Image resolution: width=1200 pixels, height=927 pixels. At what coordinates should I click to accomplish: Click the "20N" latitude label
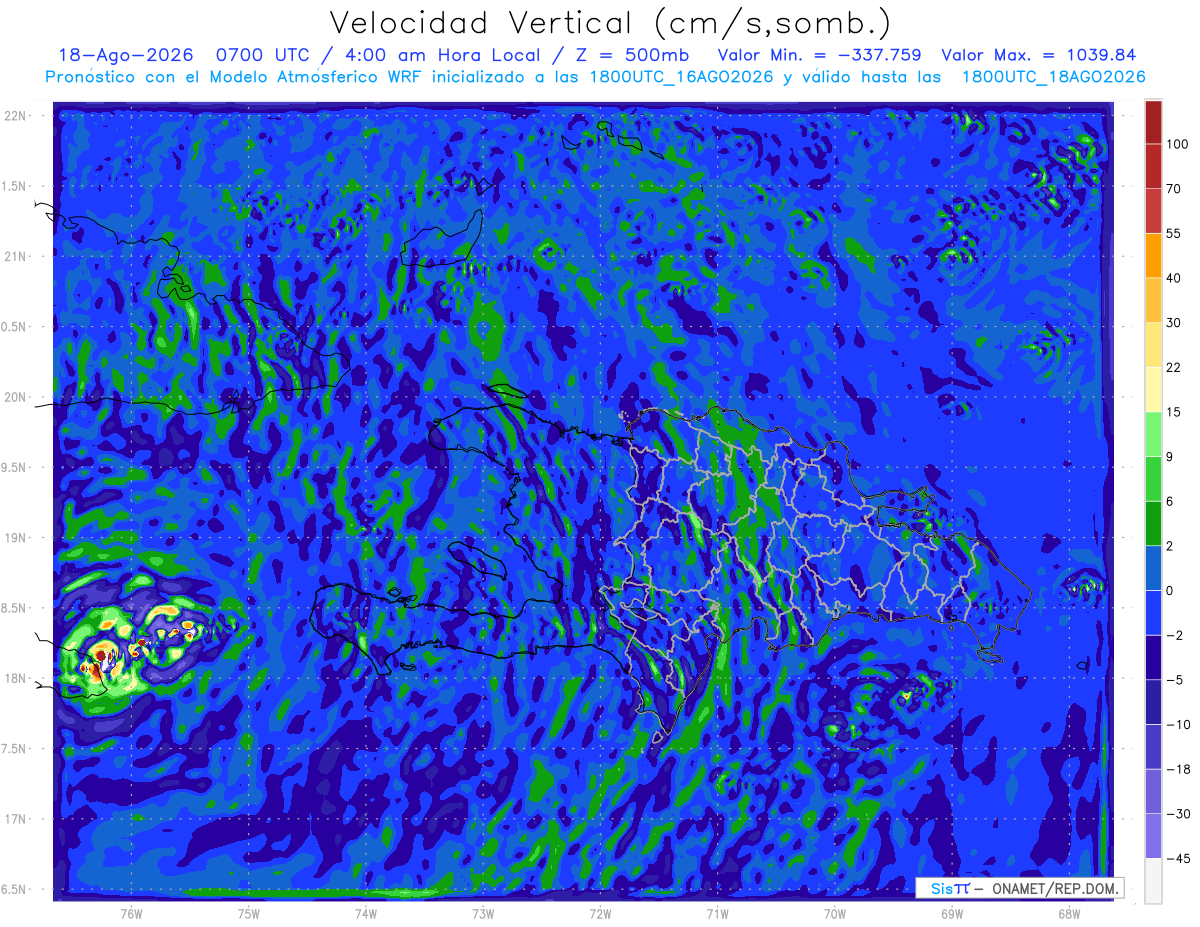14,398
